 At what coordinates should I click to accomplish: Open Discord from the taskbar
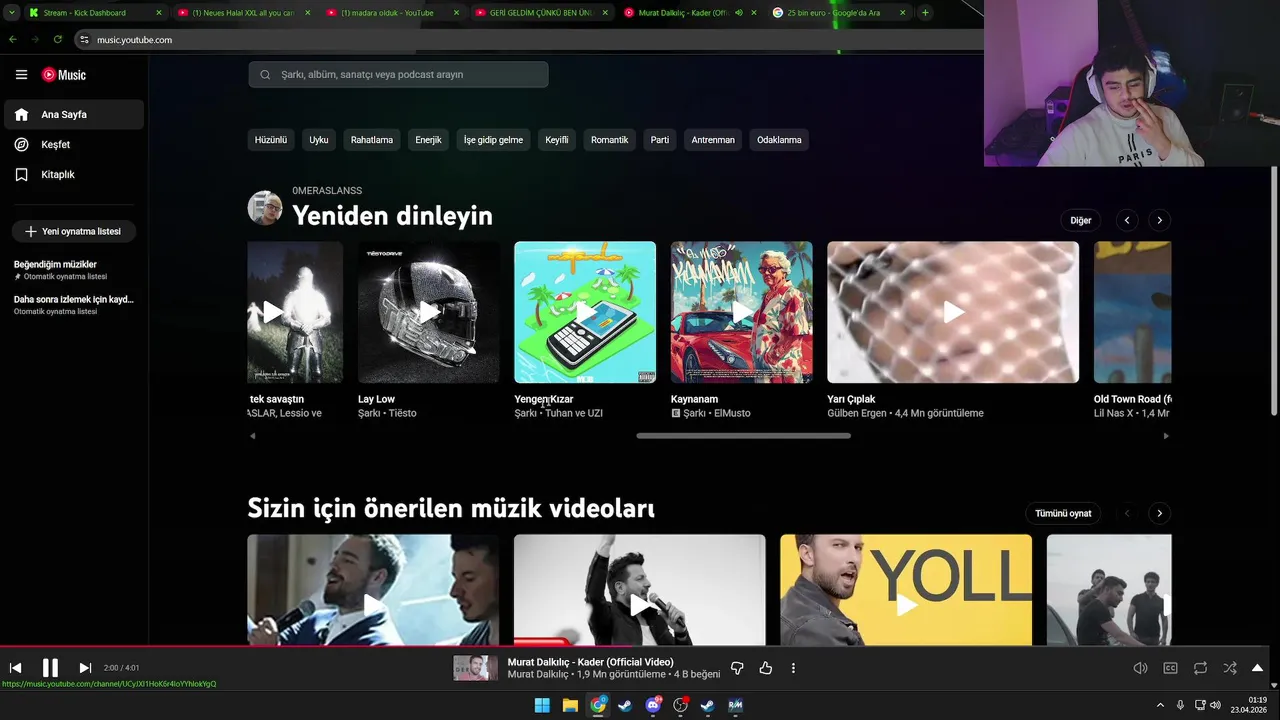click(653, 705)
